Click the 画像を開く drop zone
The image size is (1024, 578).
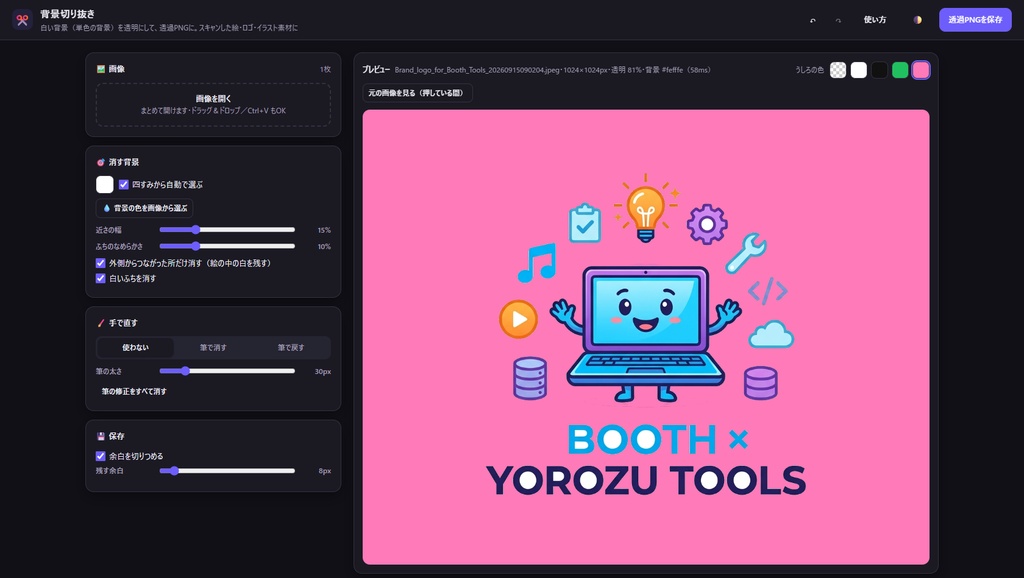pyautogui.click(x=213, y=104)
